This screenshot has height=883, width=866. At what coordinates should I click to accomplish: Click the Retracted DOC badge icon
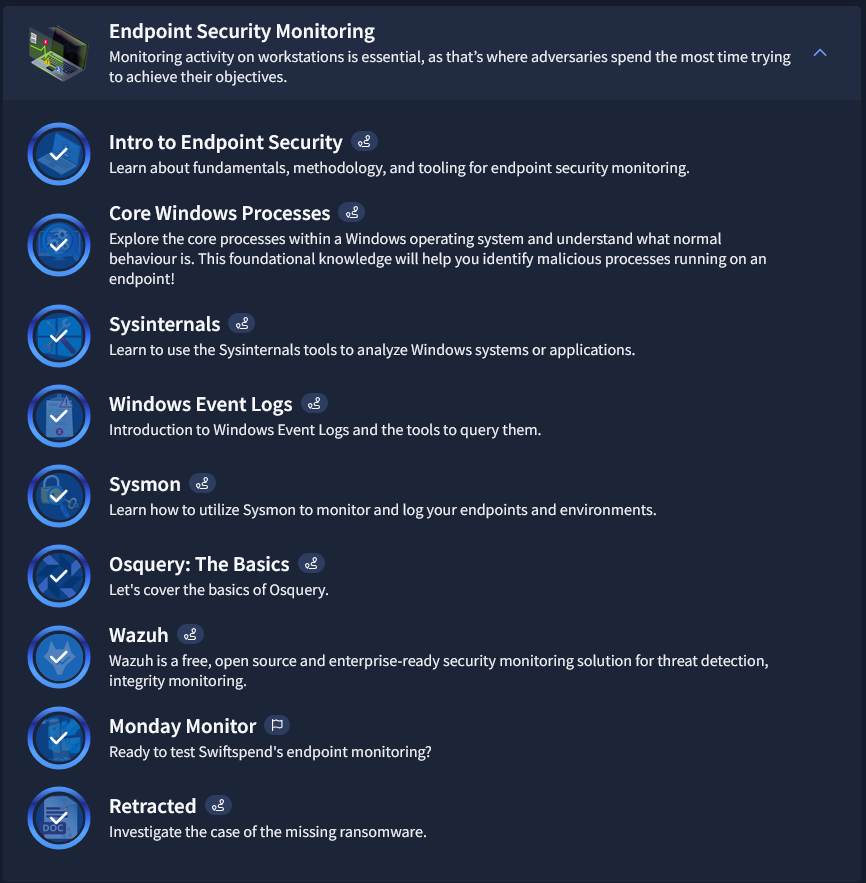(x=59, y=818)
